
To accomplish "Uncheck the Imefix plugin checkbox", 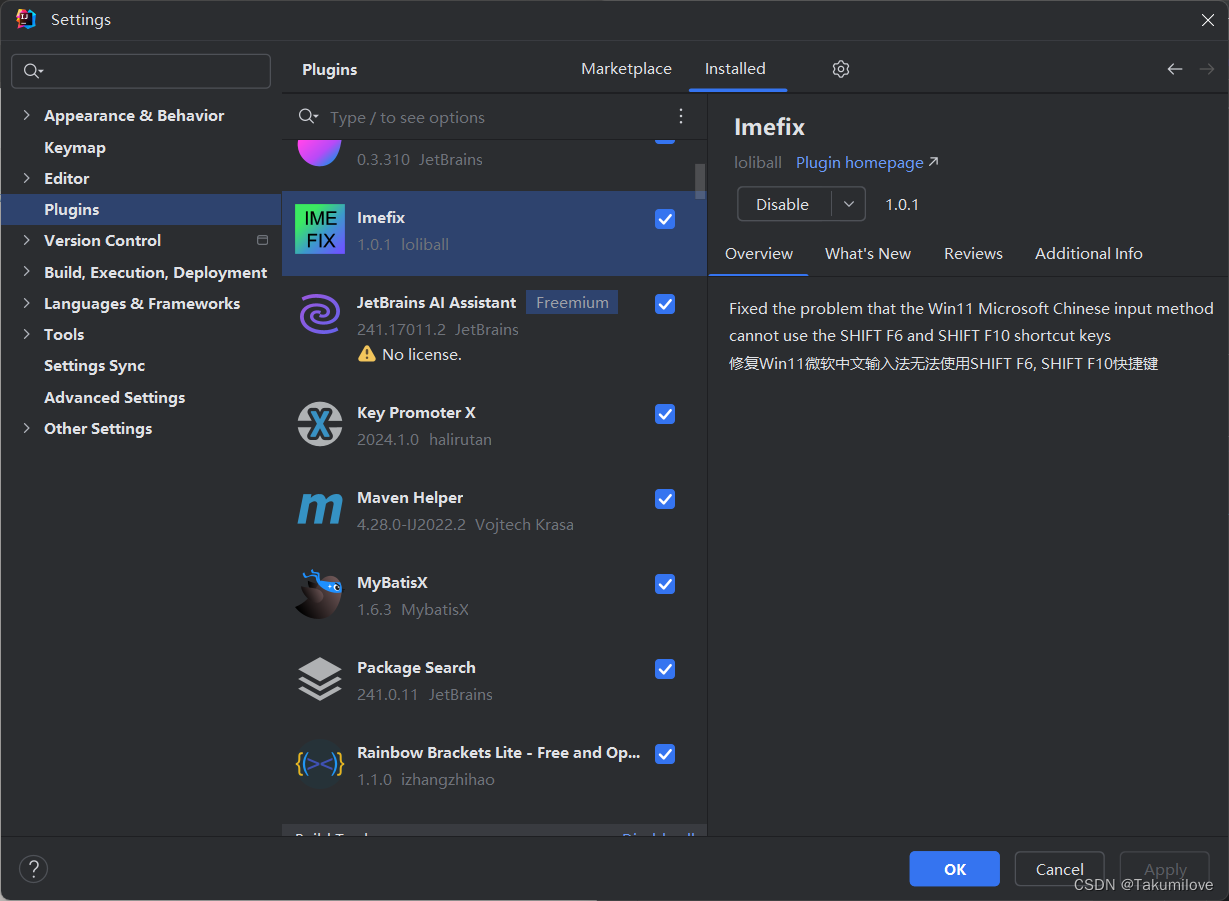I will click(665, 219).
